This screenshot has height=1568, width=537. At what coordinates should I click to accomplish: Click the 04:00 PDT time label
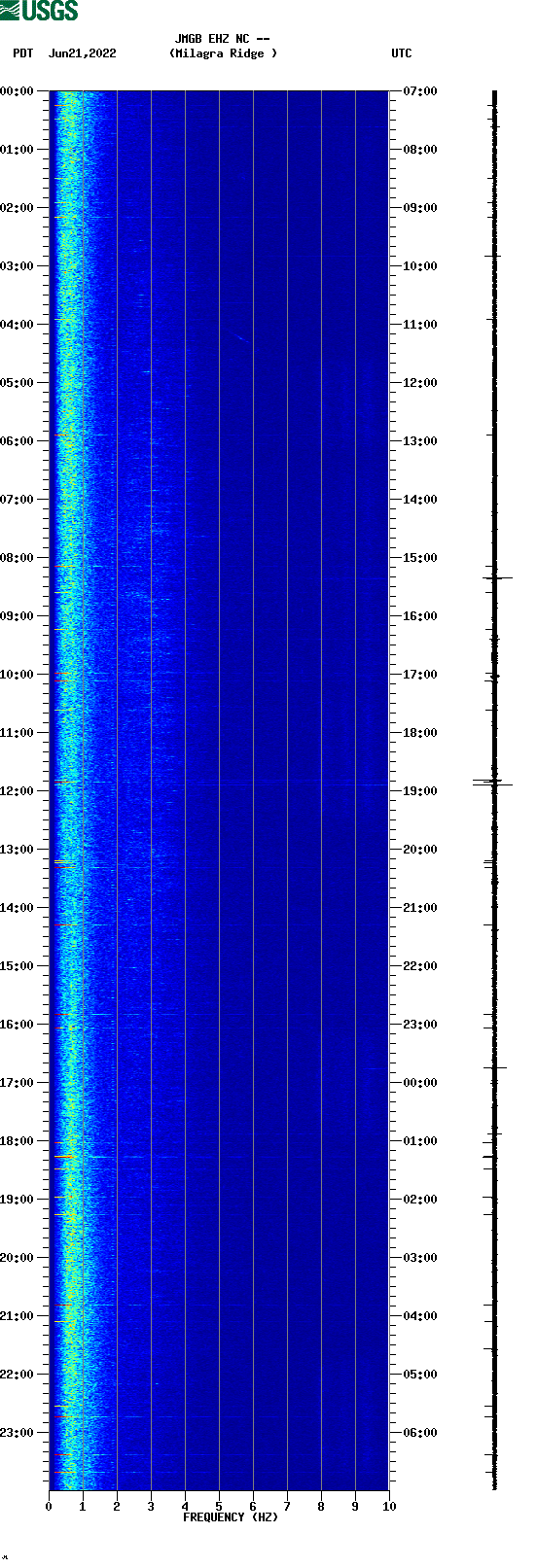17,325
